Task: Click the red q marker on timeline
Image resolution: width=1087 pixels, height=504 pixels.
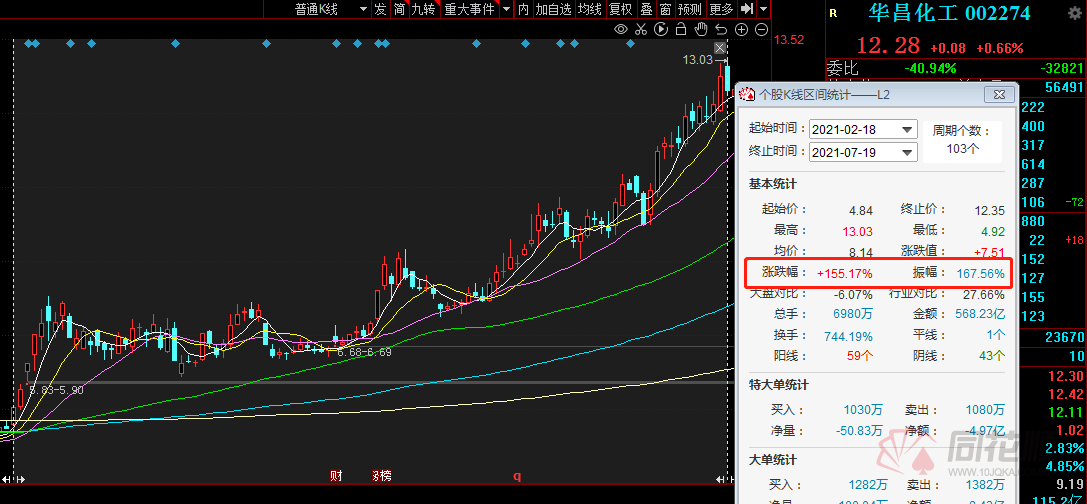Action: tap(516, 477)
